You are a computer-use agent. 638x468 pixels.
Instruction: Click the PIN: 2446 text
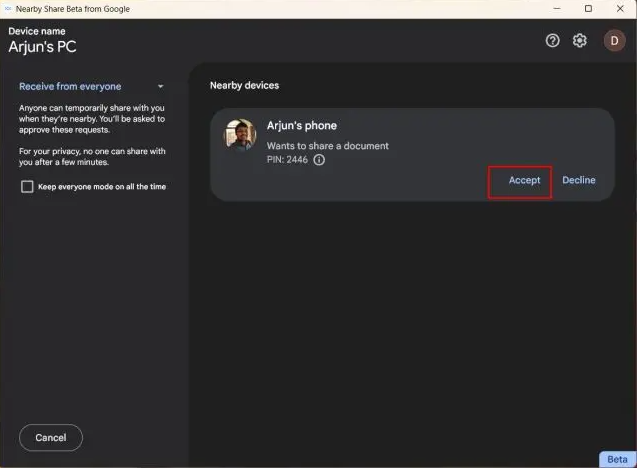point(287,160)
